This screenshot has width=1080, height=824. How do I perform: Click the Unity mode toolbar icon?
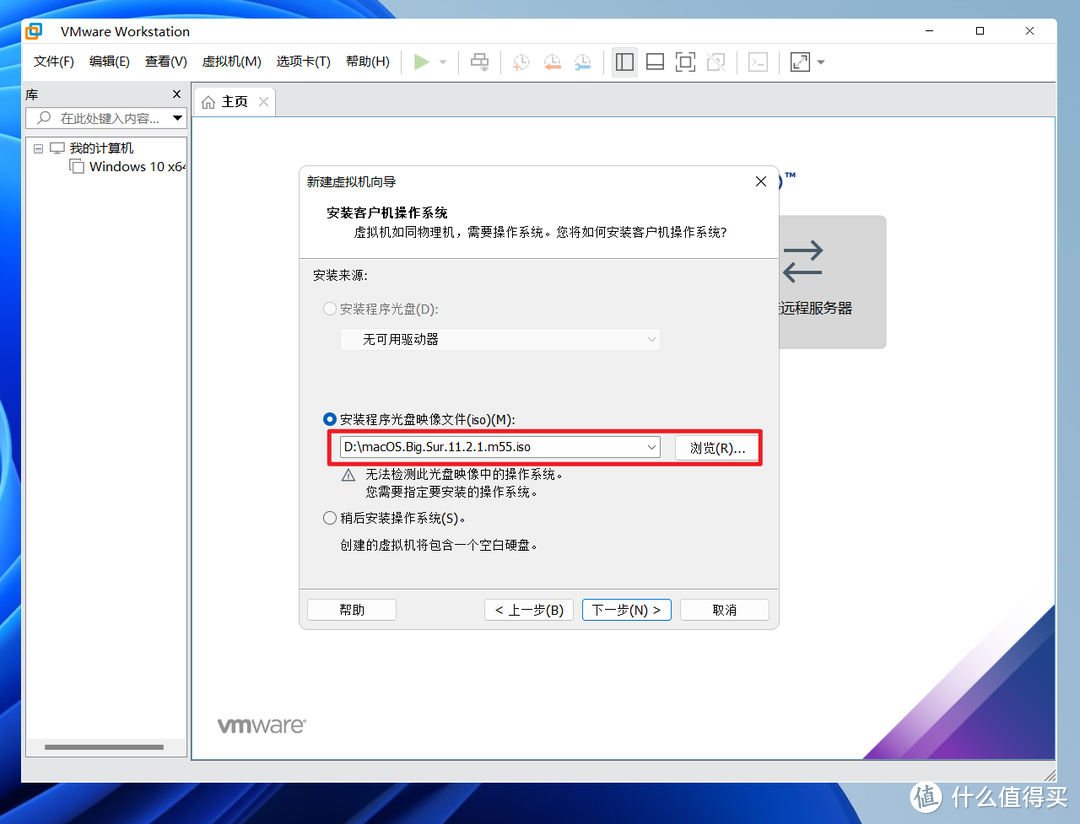[x=716, y=62]
